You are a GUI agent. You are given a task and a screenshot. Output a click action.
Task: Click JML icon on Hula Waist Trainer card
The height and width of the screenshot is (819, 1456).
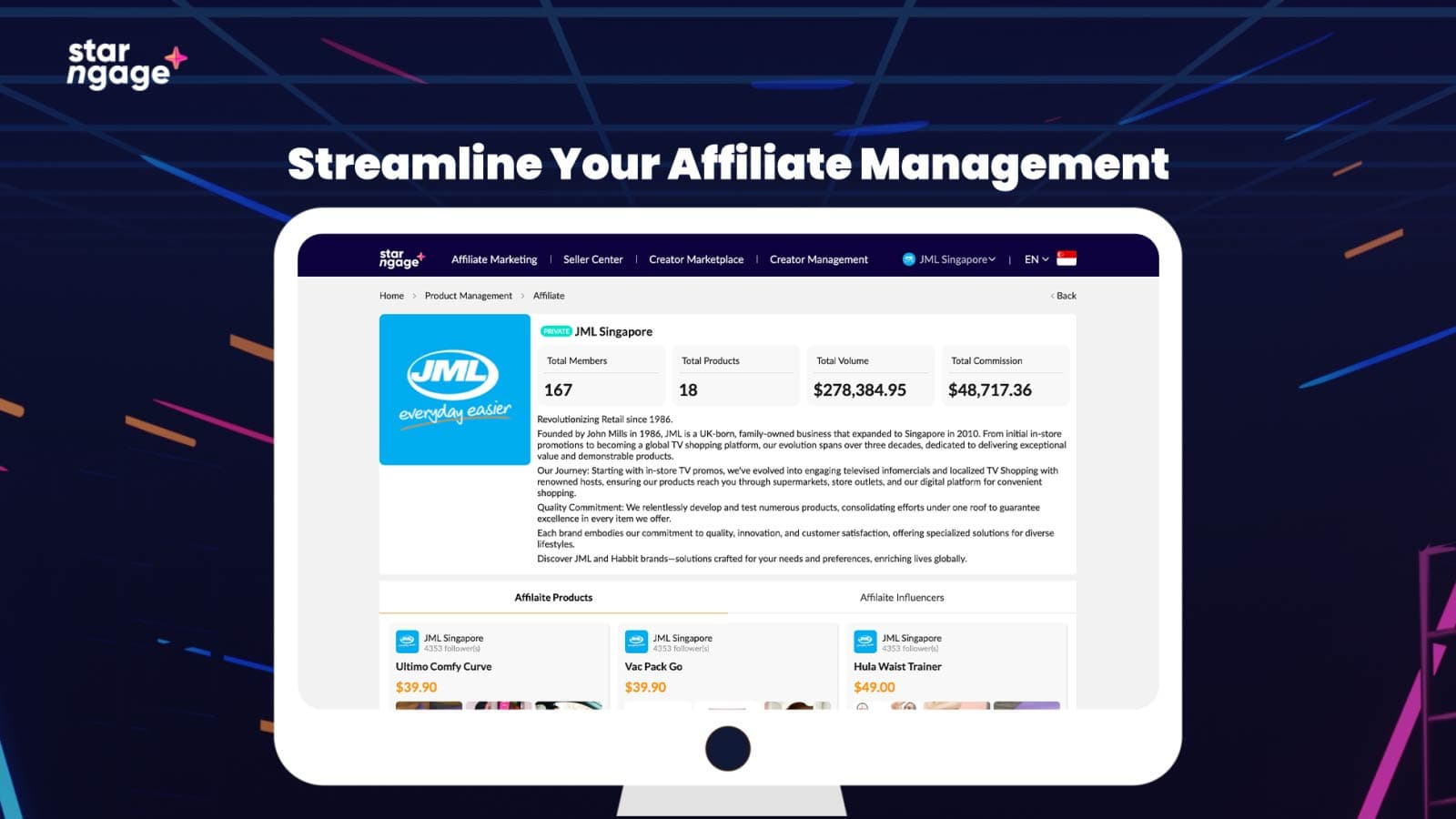[x=864, y=642]
